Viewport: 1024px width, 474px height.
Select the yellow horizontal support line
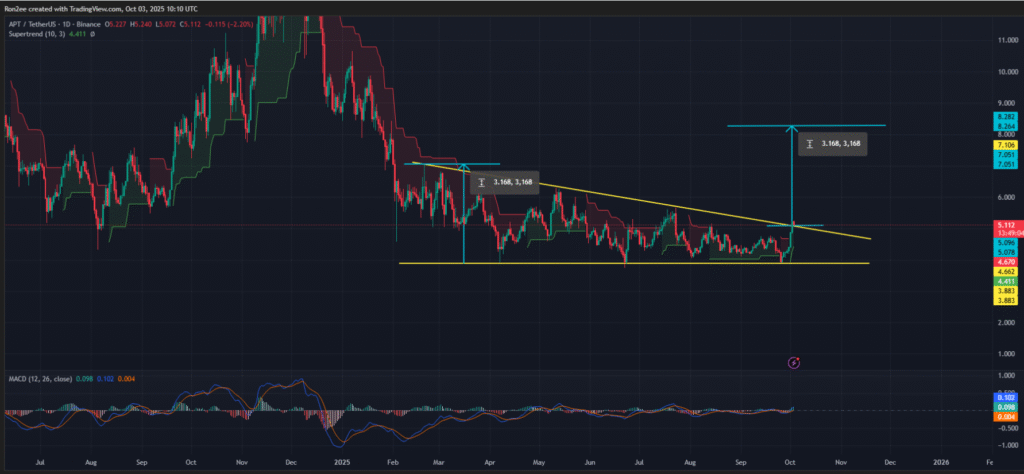[x=600, y=263]
